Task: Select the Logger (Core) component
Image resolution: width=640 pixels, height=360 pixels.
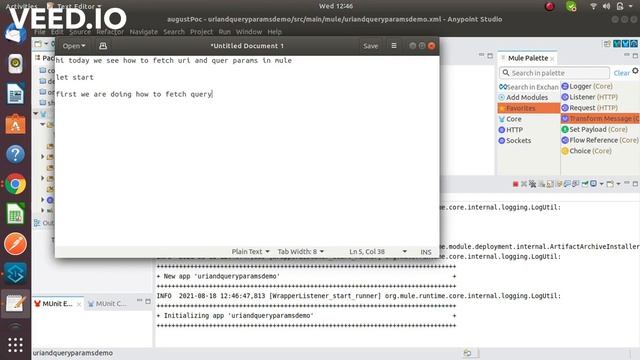Action: [x=587, y=87]
